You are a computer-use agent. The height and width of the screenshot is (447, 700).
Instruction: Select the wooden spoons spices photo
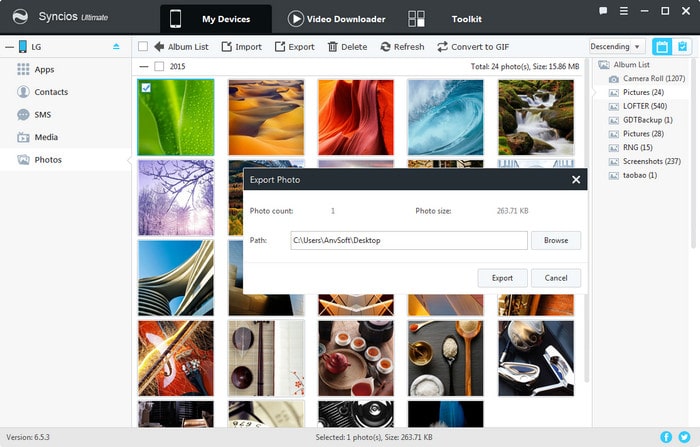(x=446, y=358)
